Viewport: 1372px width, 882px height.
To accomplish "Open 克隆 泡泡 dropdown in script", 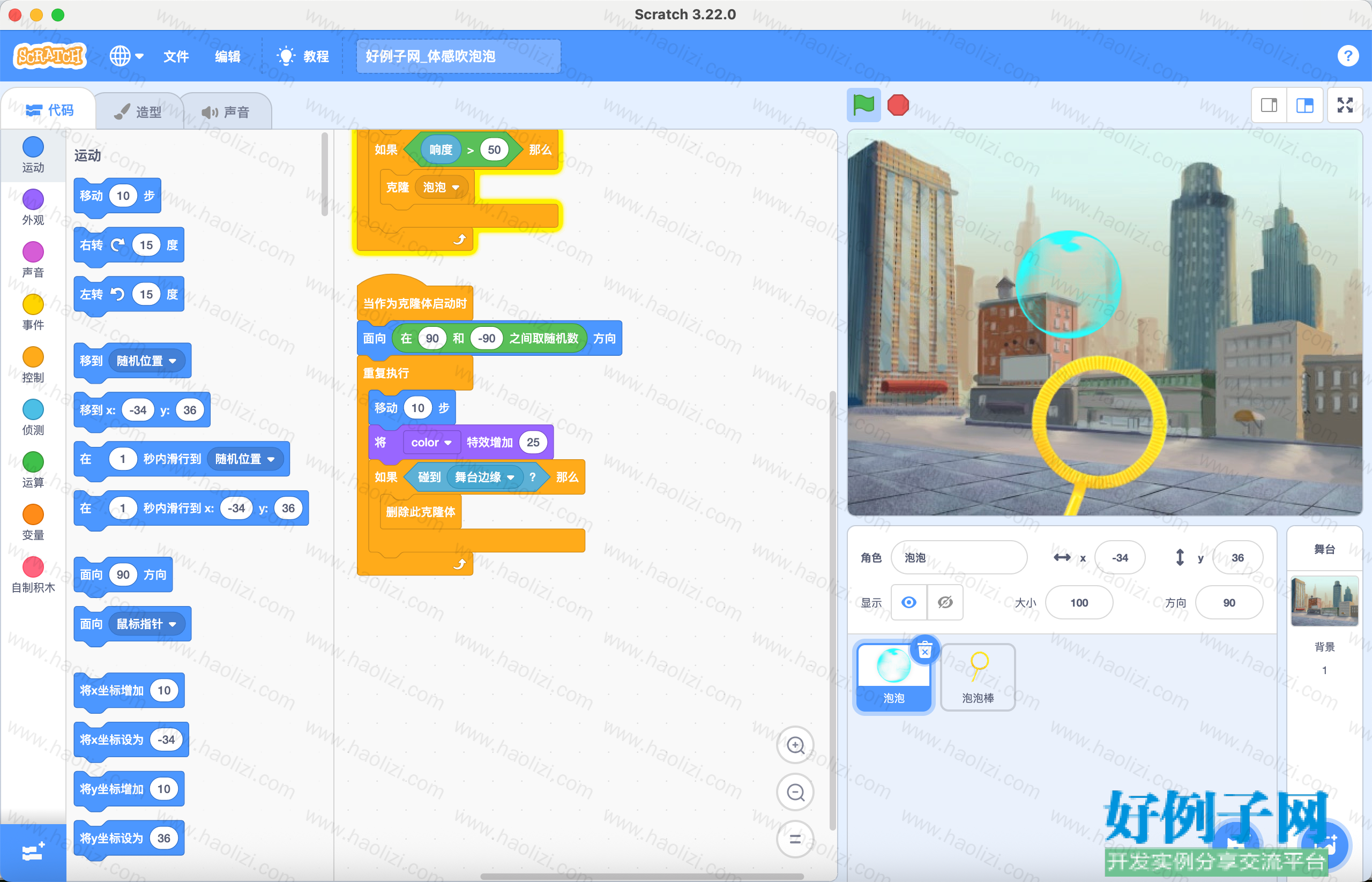I will (x=441, y=188).
